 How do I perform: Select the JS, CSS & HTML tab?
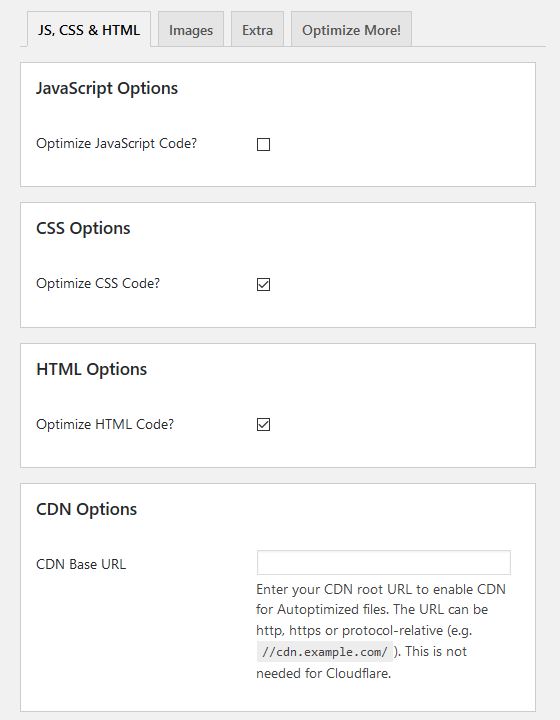pos(89,30)
